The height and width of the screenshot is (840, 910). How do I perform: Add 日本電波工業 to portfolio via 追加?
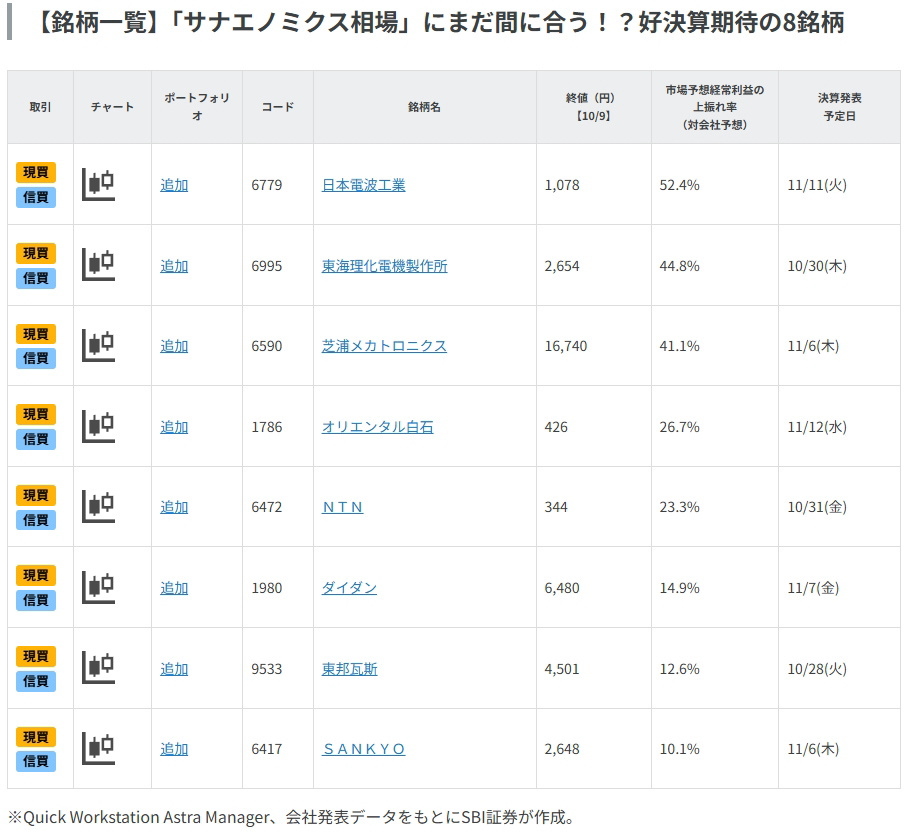point(174,185)
